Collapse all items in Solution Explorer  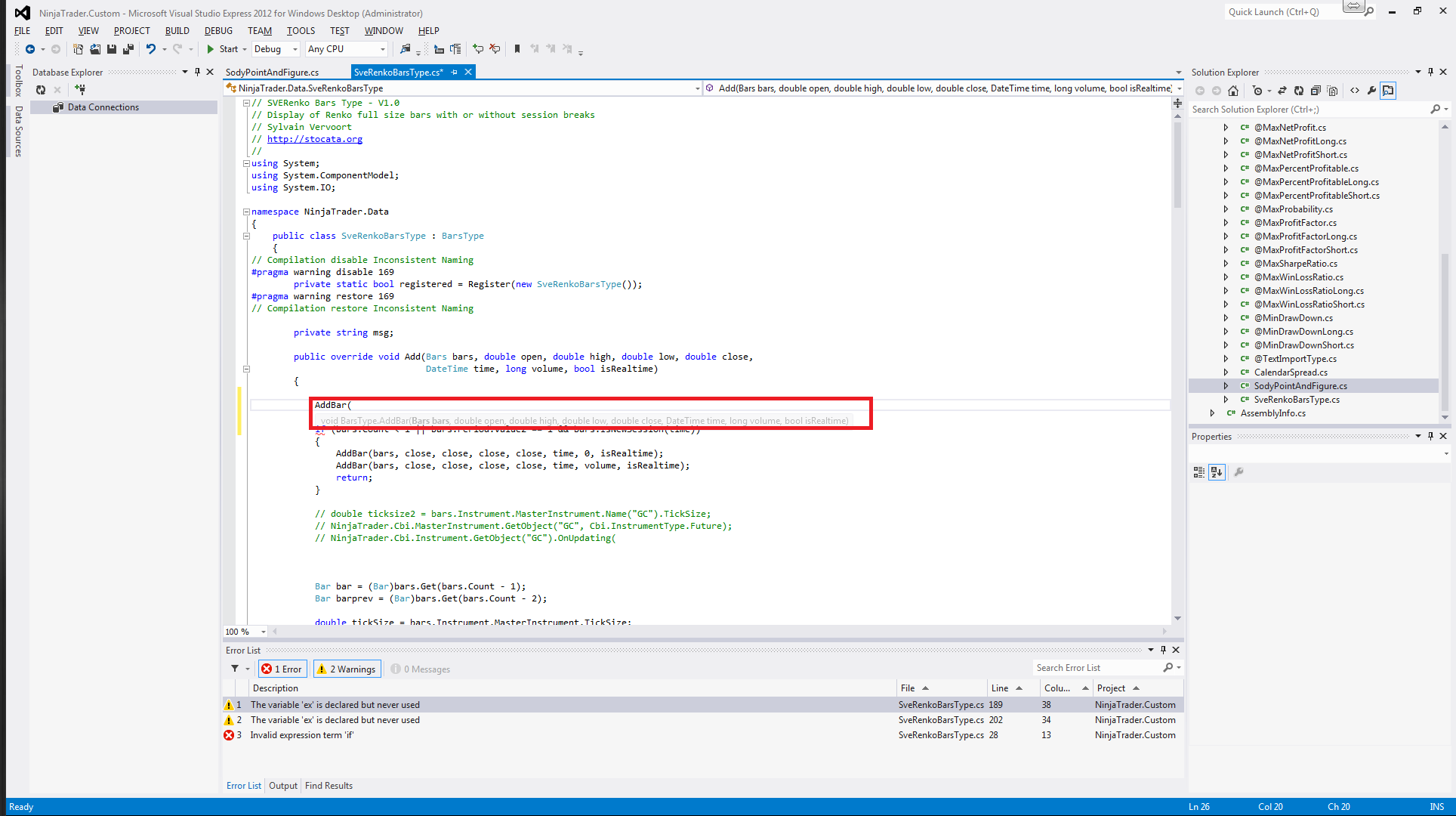click(x=1316, y=91)
